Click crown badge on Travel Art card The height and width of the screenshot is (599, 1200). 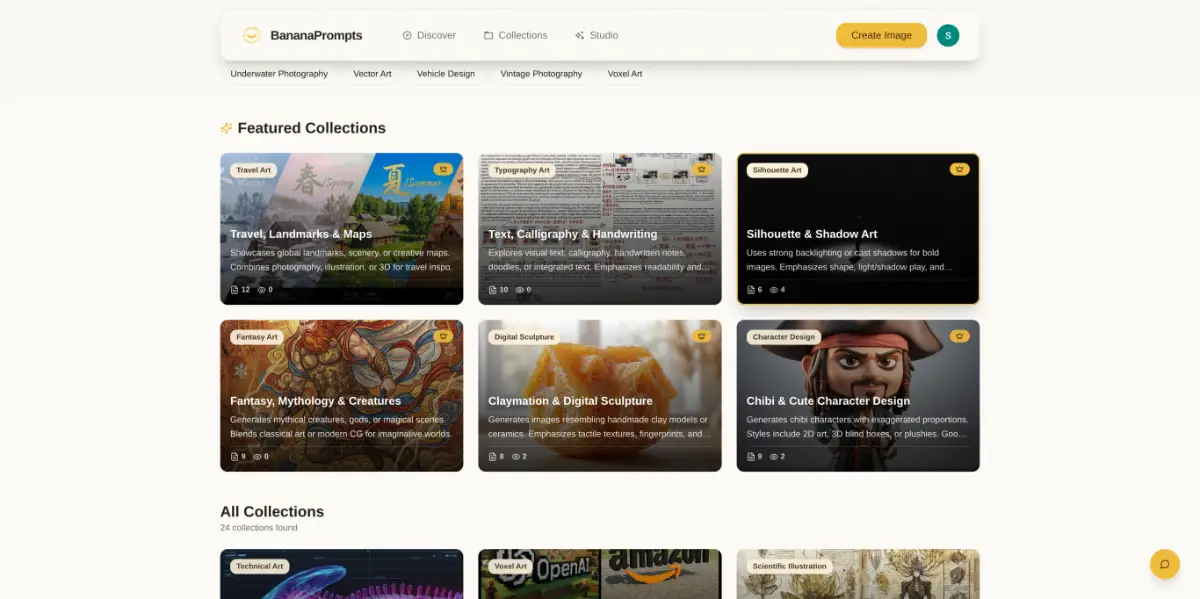[x=443, y=169]
